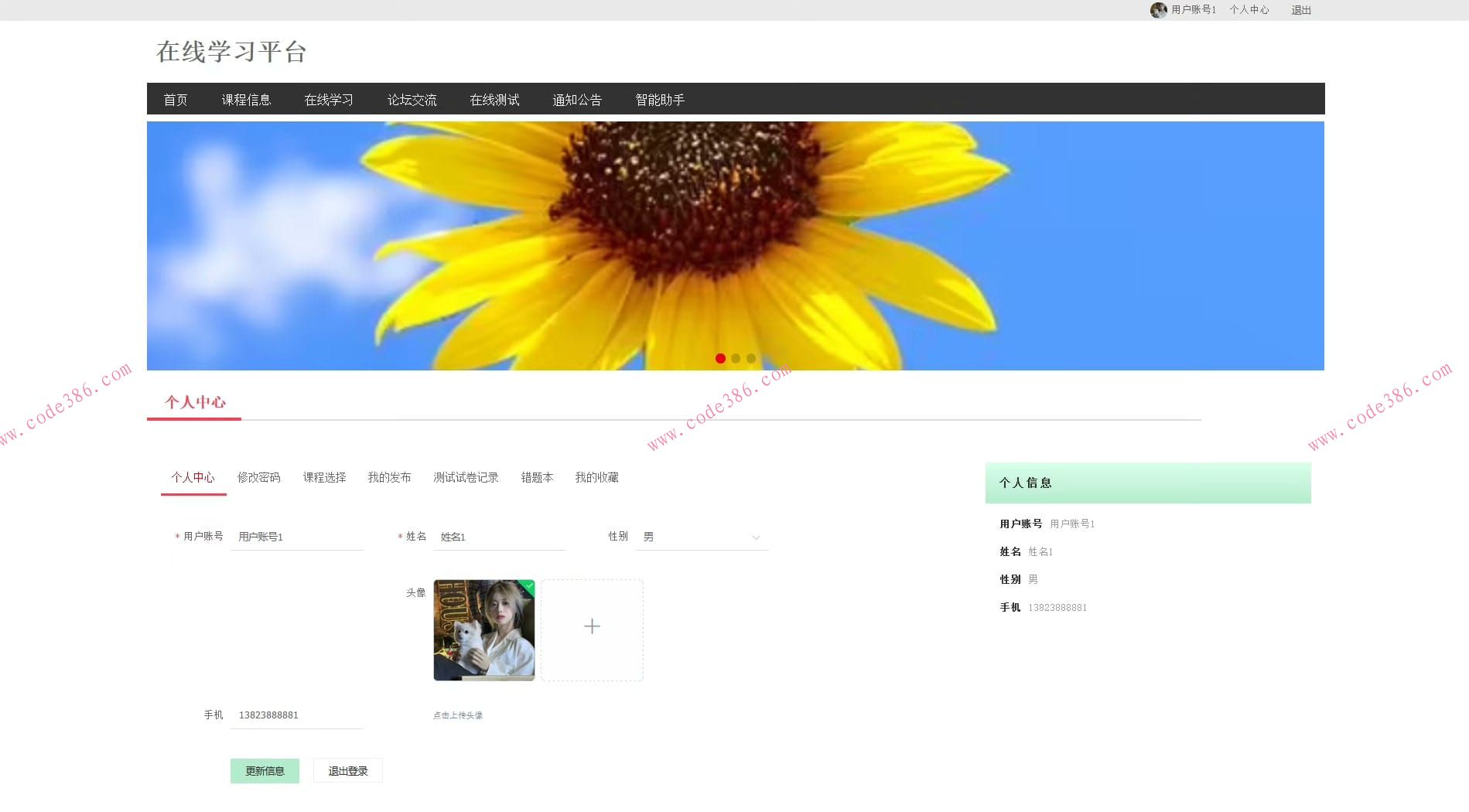
Task: Switch to the 修改密码 tab
Action: pos(258,478)
